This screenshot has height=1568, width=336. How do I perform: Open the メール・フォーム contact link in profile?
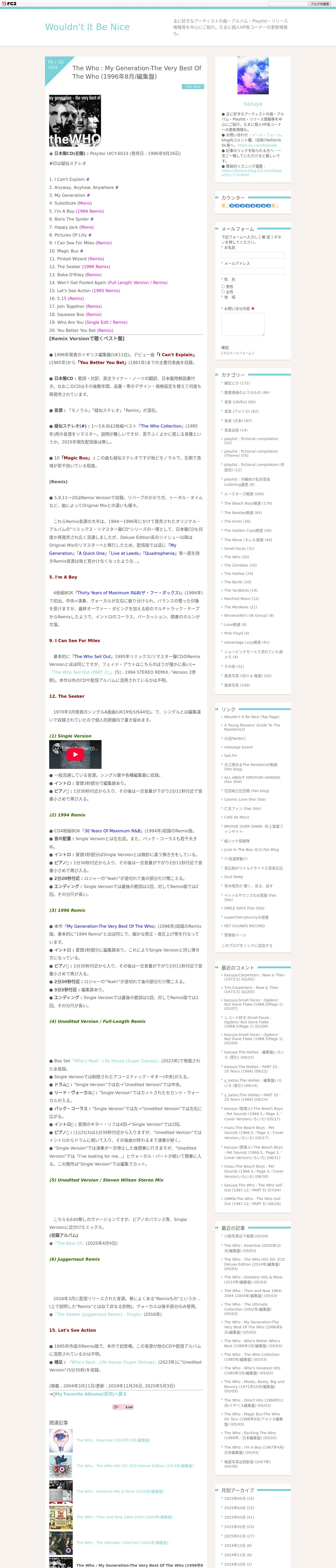(266, 135)
